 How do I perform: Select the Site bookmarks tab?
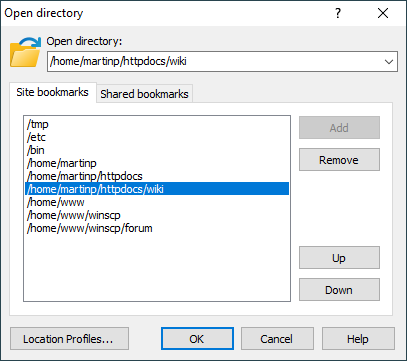[53, 92]
